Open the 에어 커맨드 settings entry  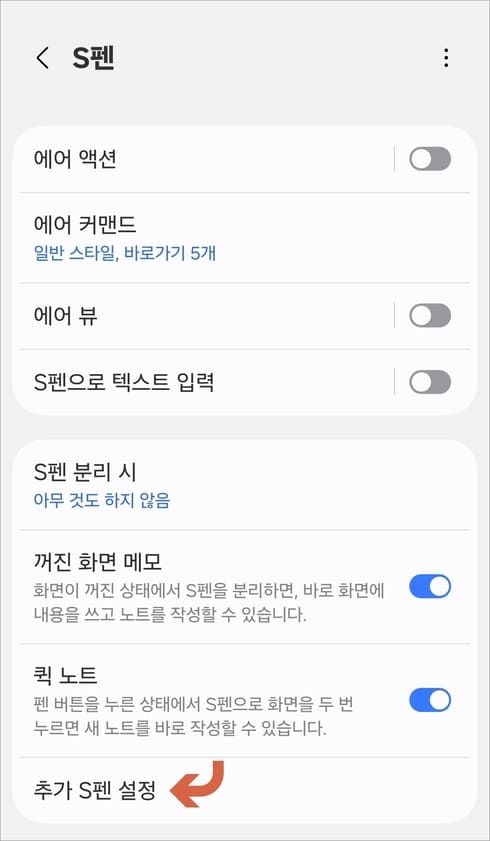click(x=244, y=238)
